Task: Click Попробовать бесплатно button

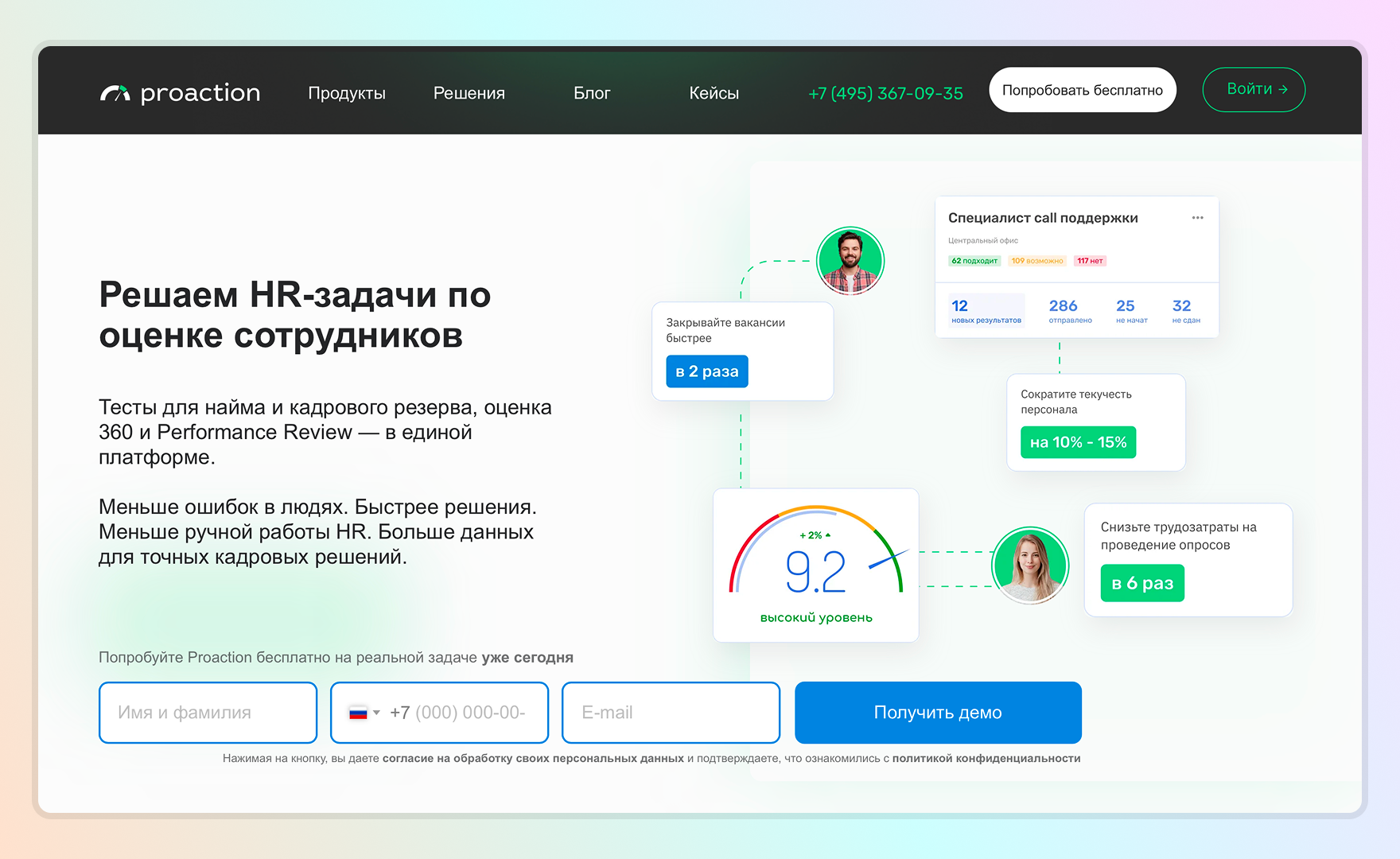Action: [1083, 90]
